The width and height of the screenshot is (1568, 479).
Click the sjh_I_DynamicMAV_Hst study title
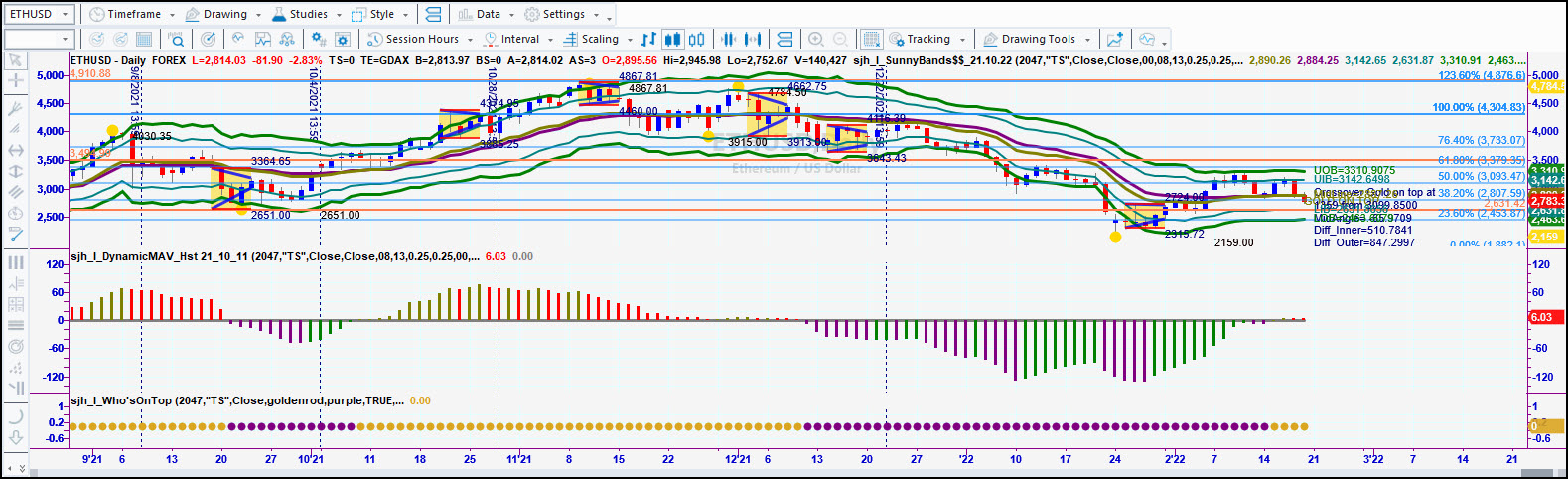click(274, 256)
